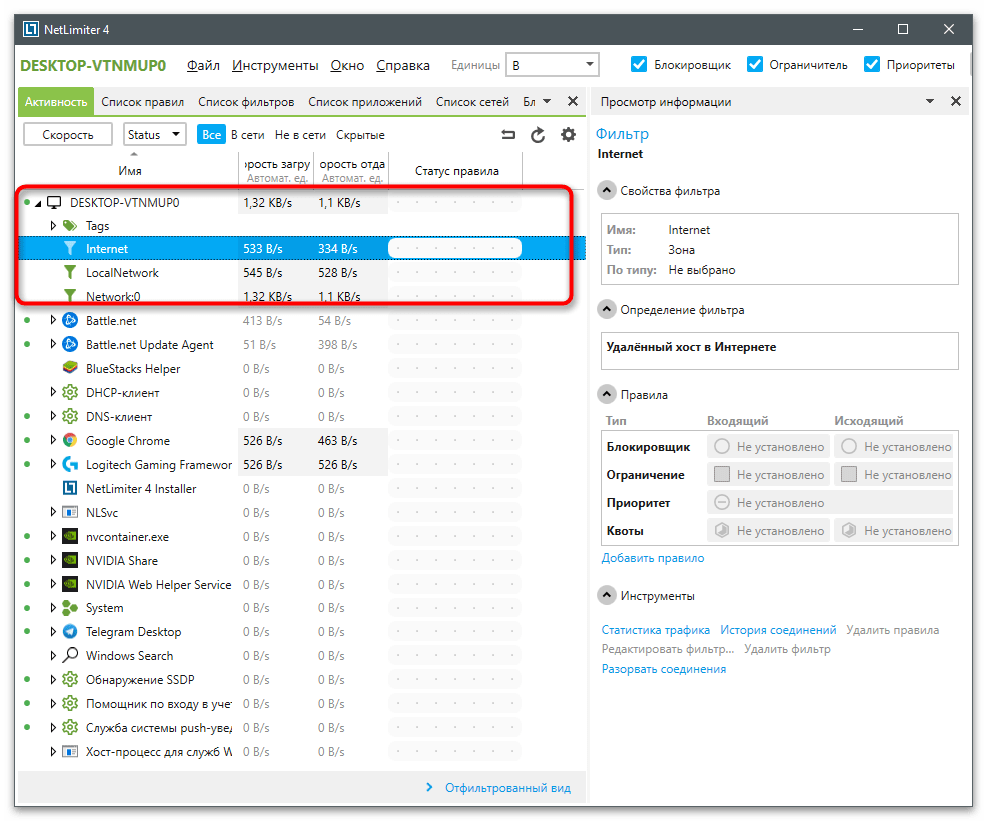Collapse the Правила section

607,395
